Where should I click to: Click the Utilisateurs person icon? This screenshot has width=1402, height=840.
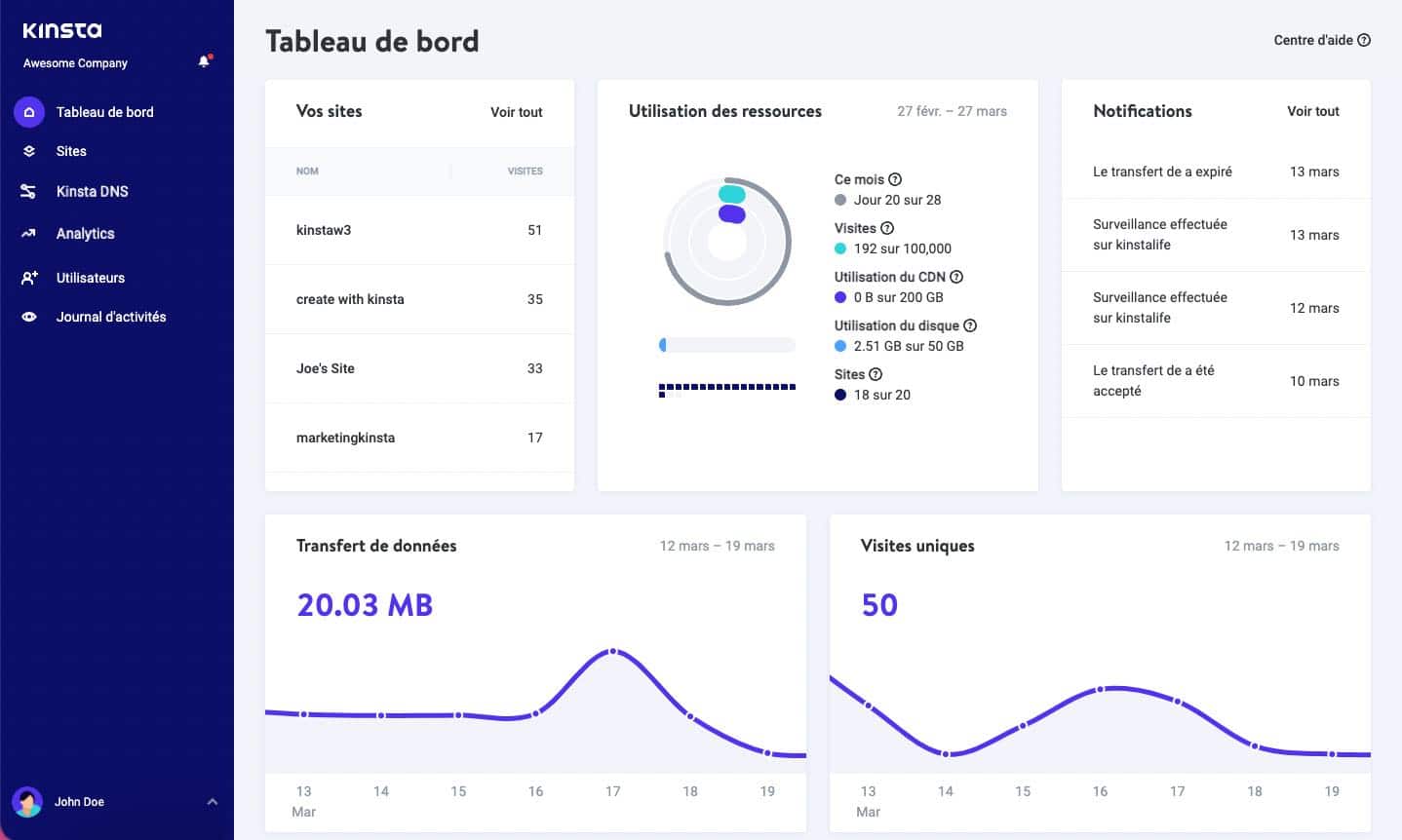click(x=29, y=278)
